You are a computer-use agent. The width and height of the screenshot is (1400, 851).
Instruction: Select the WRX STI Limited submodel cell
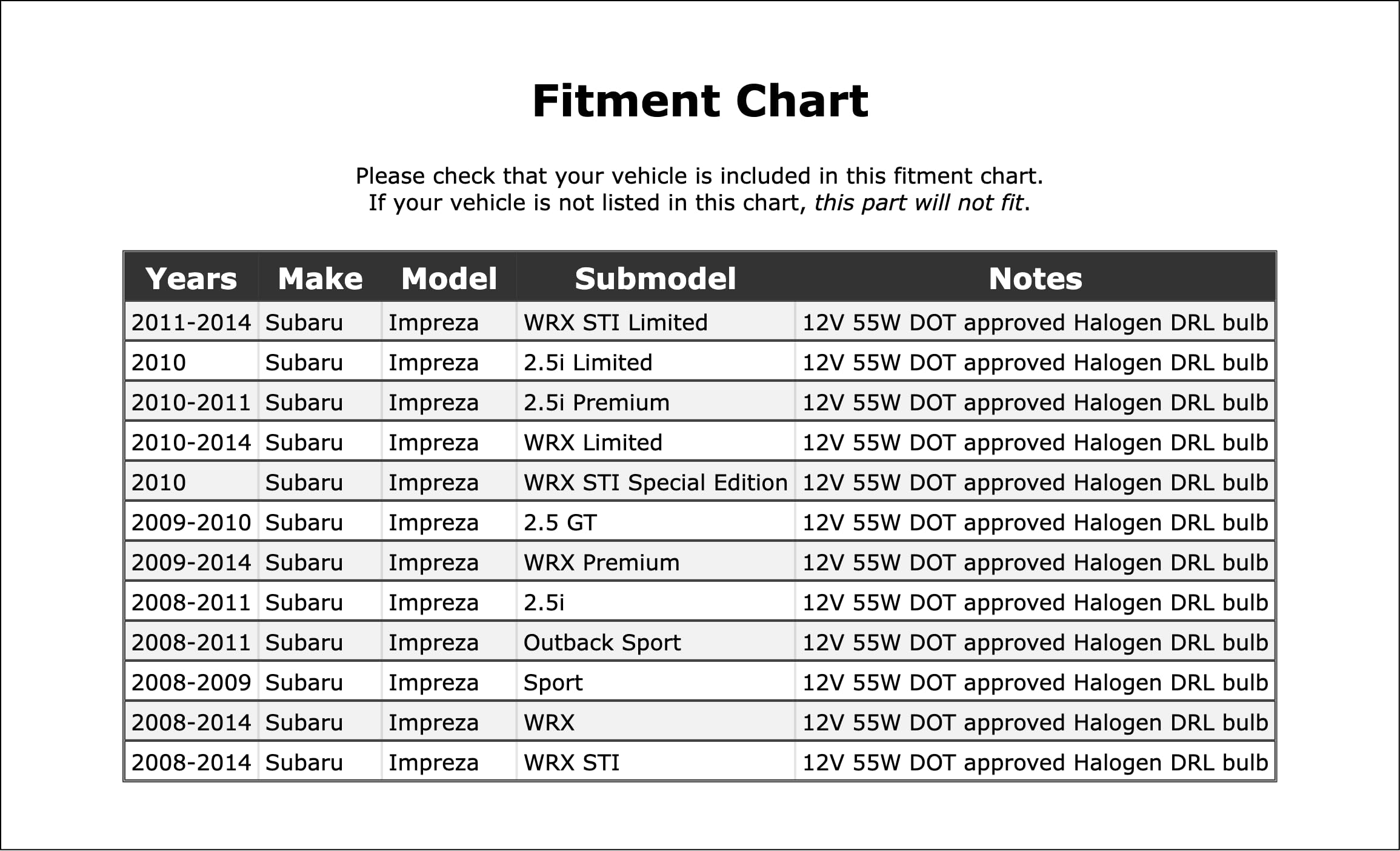615,322
